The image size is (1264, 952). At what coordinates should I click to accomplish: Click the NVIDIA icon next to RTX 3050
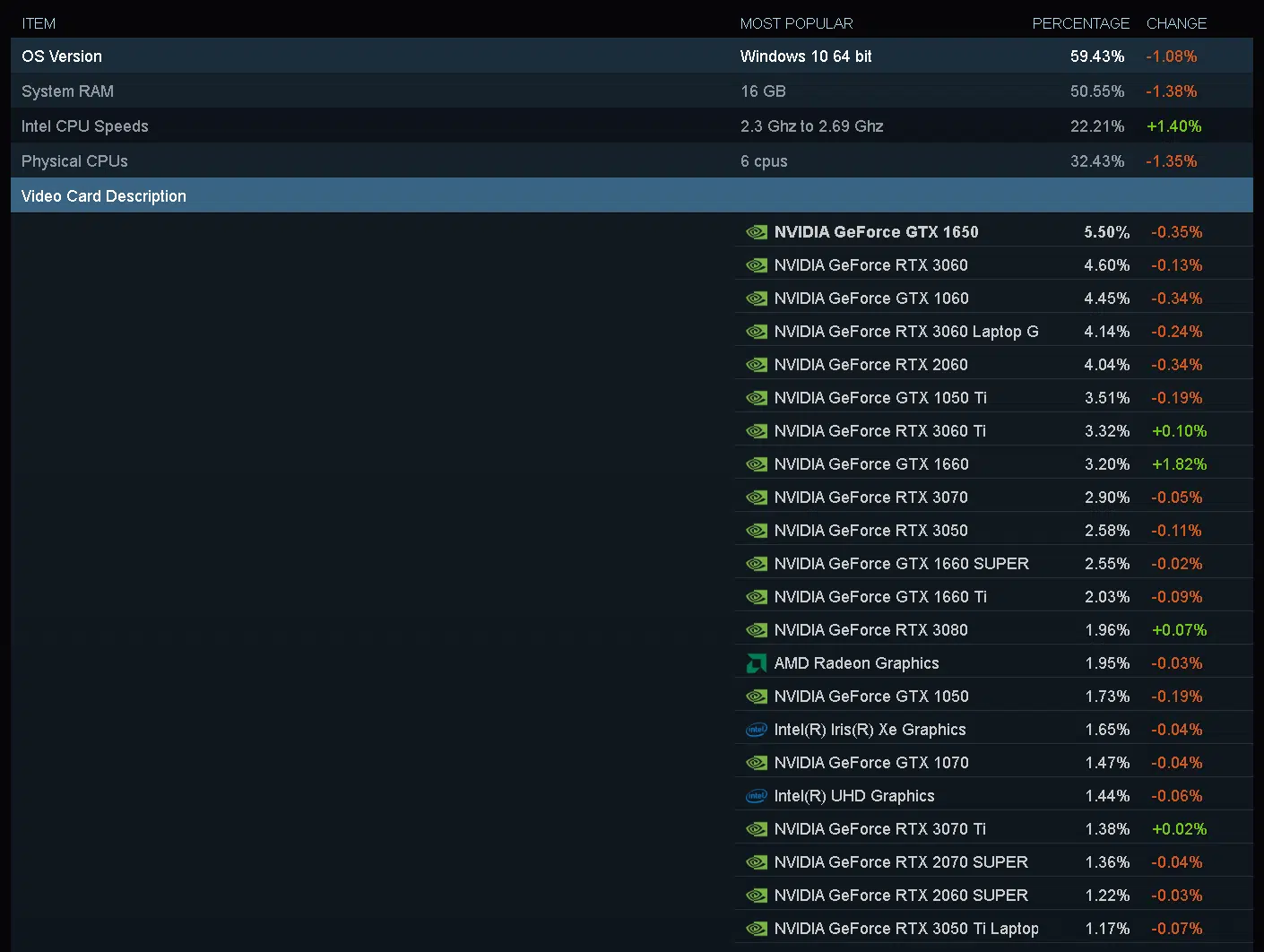click(x=757, y=531)
